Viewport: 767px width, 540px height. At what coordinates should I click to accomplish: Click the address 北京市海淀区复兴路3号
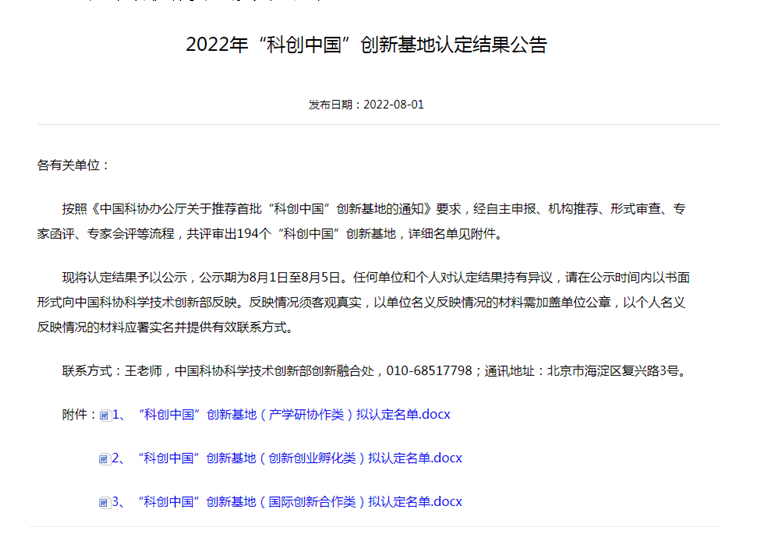point(614,371)
